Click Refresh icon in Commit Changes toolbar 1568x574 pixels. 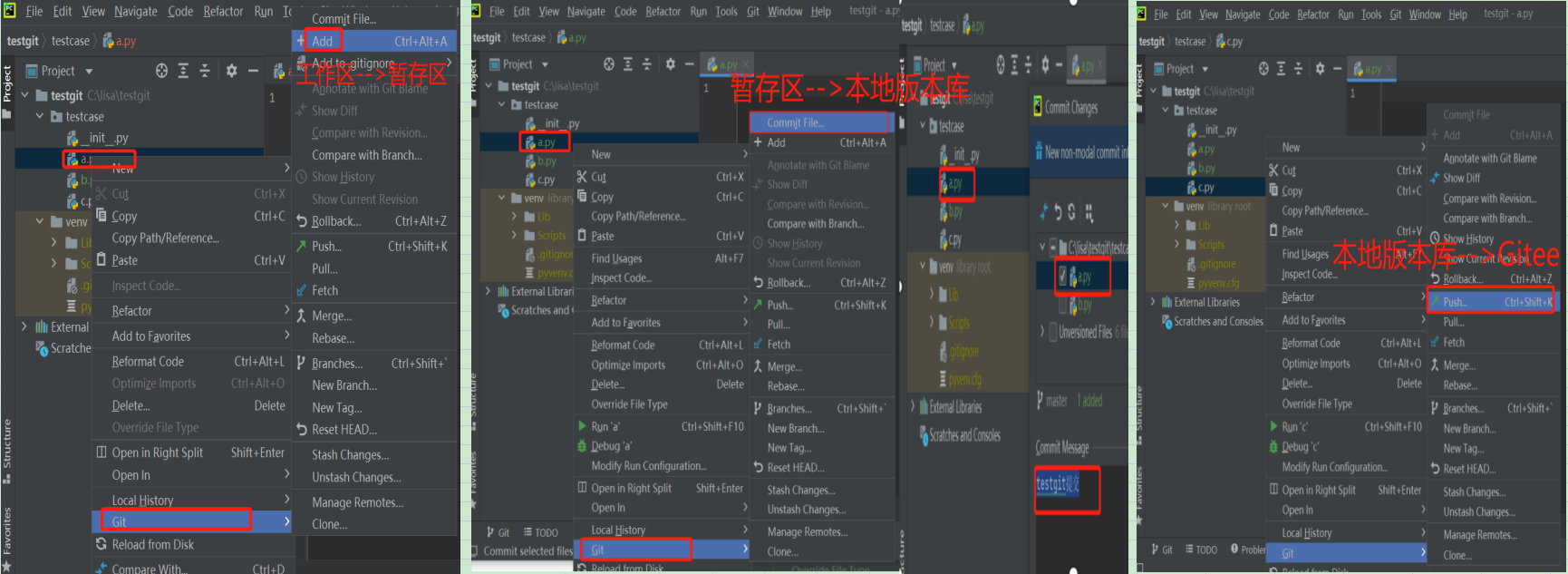[1071, 212]
